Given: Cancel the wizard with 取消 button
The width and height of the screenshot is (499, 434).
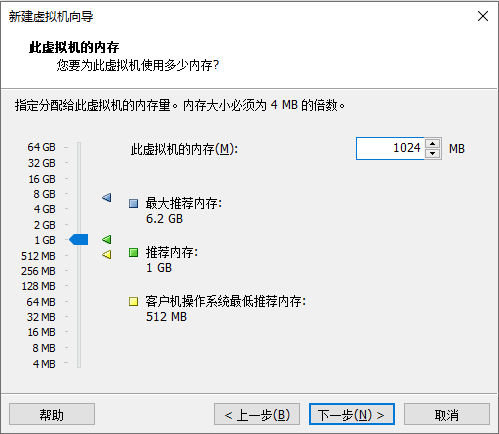Looking at the screenshot, I should coord(447,414).
